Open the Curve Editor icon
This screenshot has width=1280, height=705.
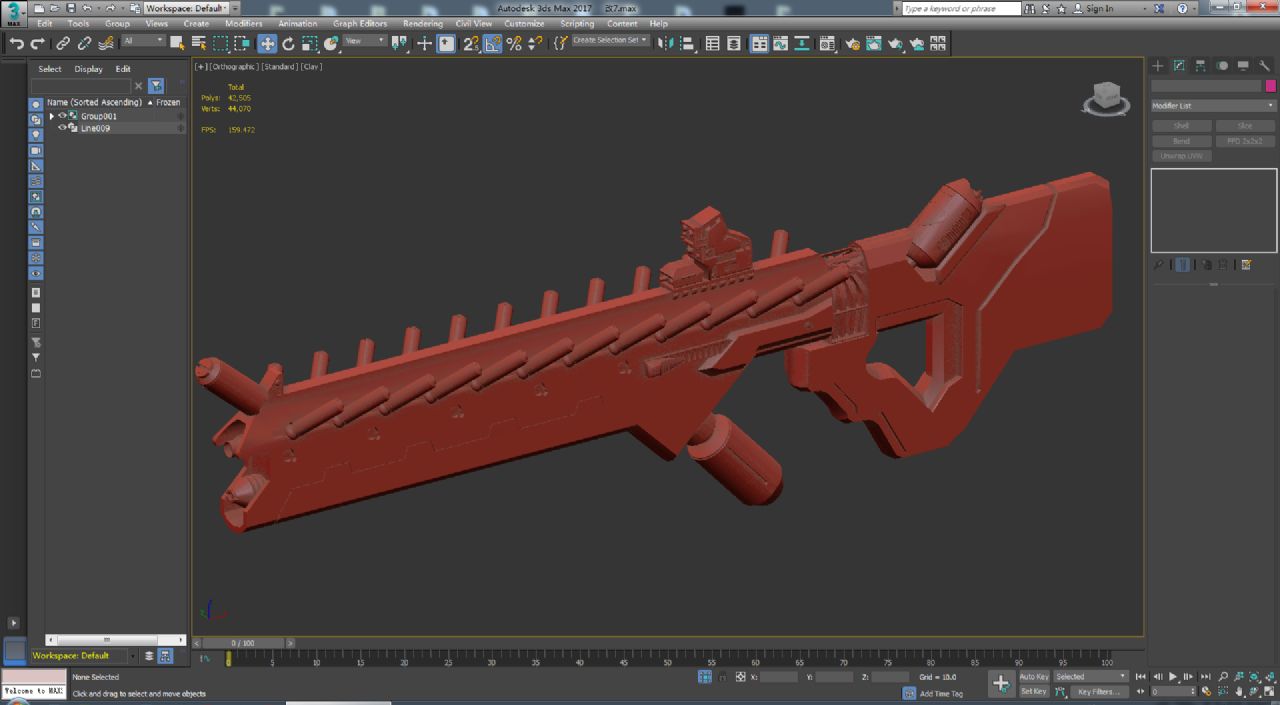pyautogui.click(x=780, y=43)
